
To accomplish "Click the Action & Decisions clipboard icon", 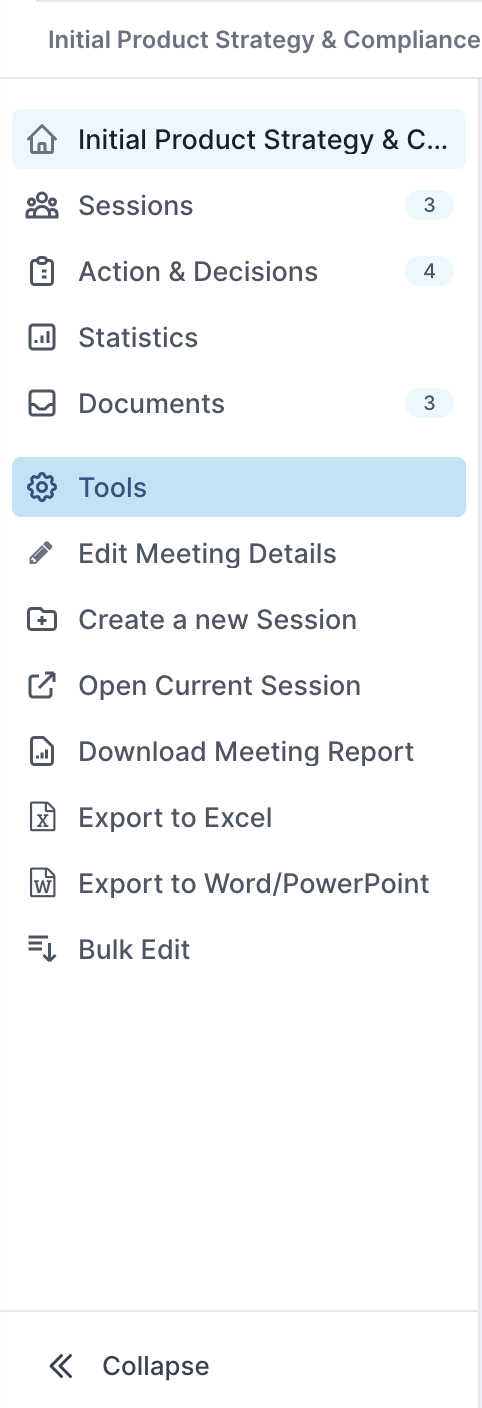I will (x=42, y=272).
